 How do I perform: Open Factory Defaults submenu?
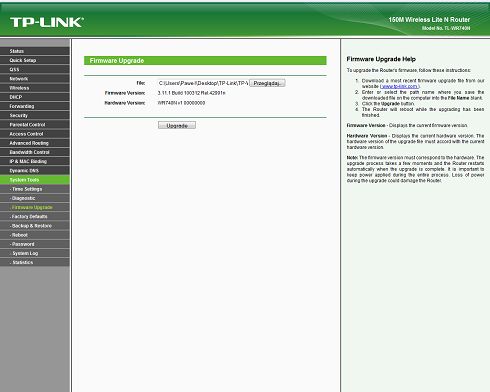pyautogui.click(x=35, y=217)
